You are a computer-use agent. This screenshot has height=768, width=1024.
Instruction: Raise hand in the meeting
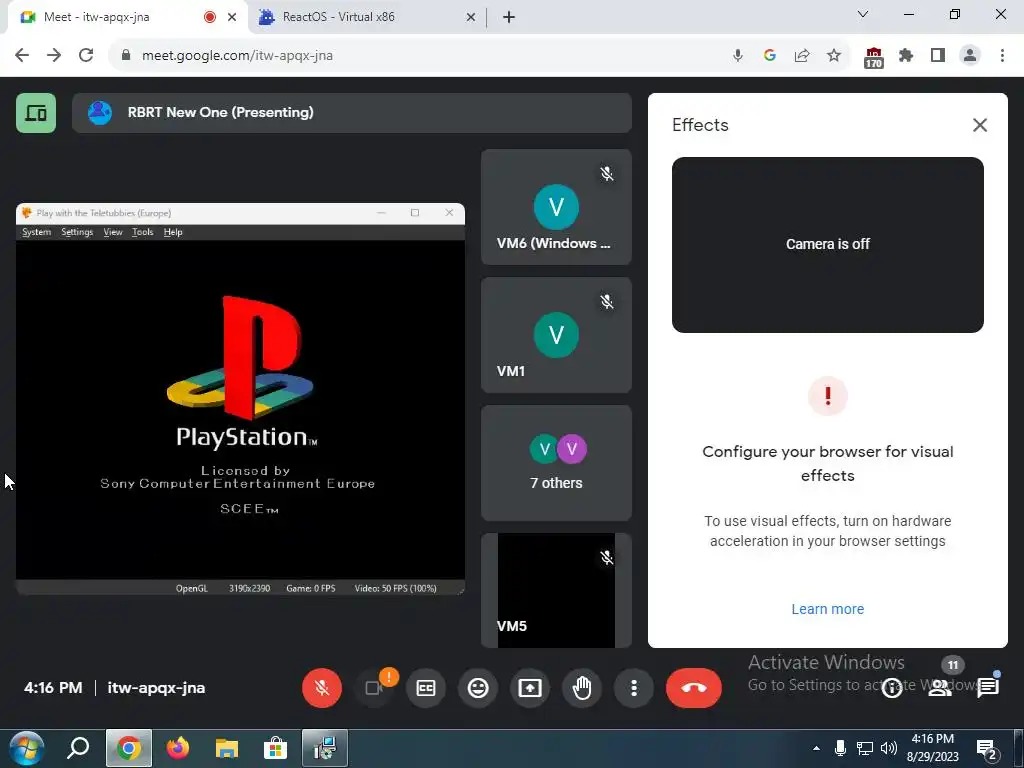(582, 688)
